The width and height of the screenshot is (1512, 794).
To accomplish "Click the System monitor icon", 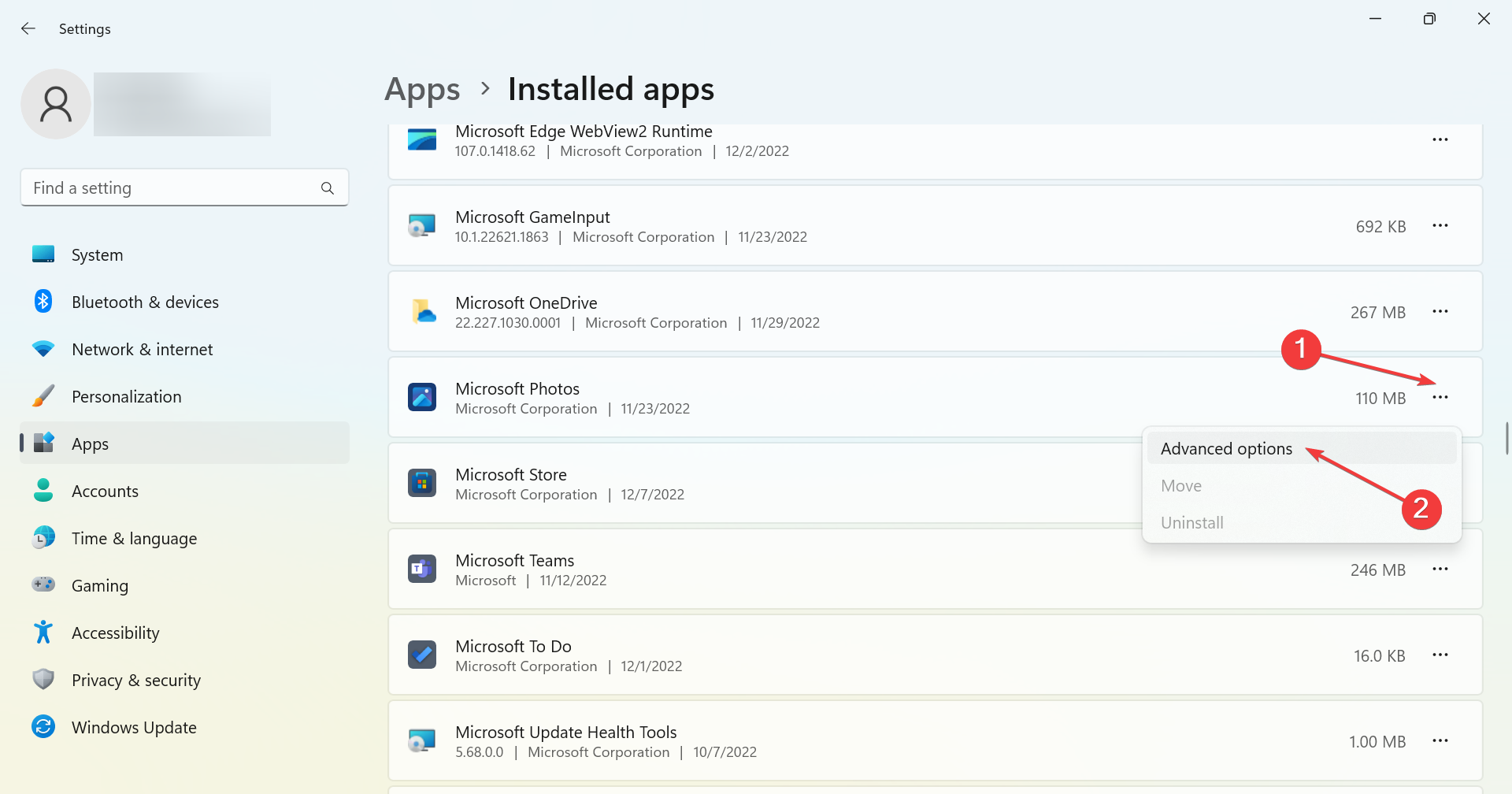I will coord(43,254).
